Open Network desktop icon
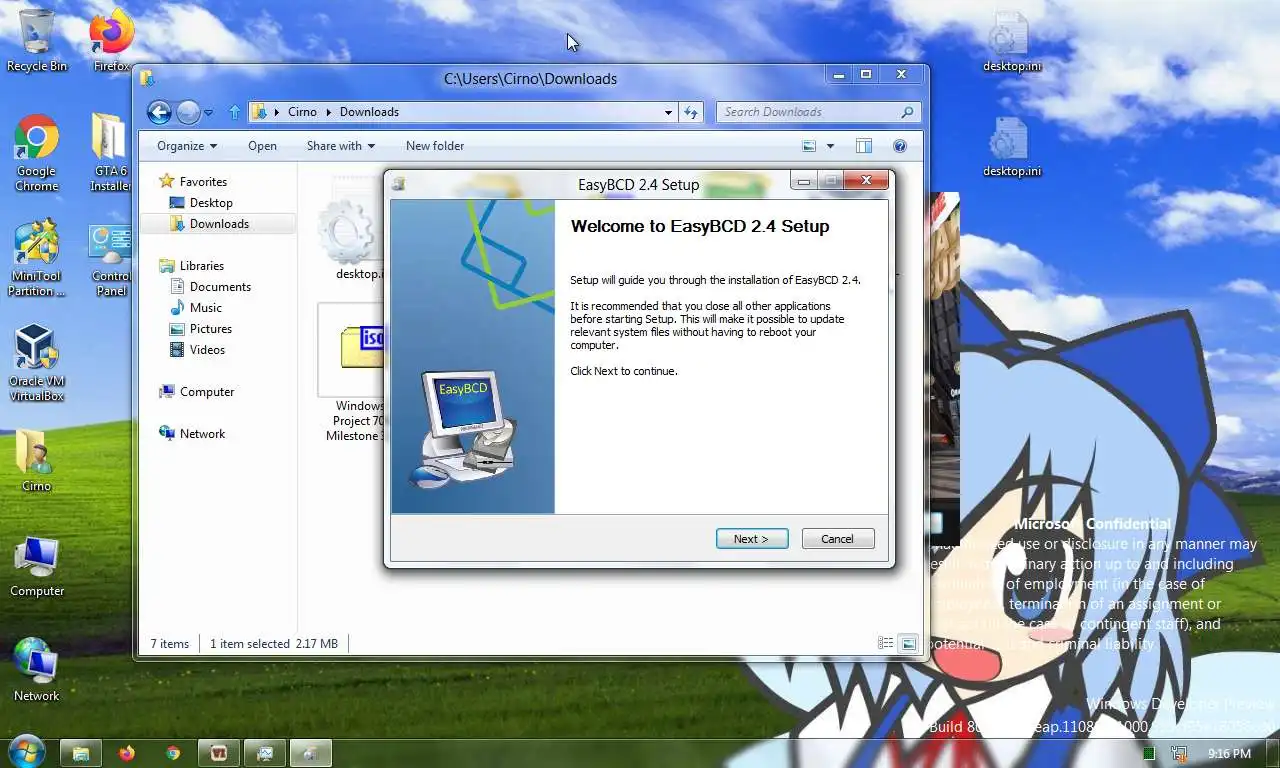Screen dimensions: 1280x768 click(37, 670)
